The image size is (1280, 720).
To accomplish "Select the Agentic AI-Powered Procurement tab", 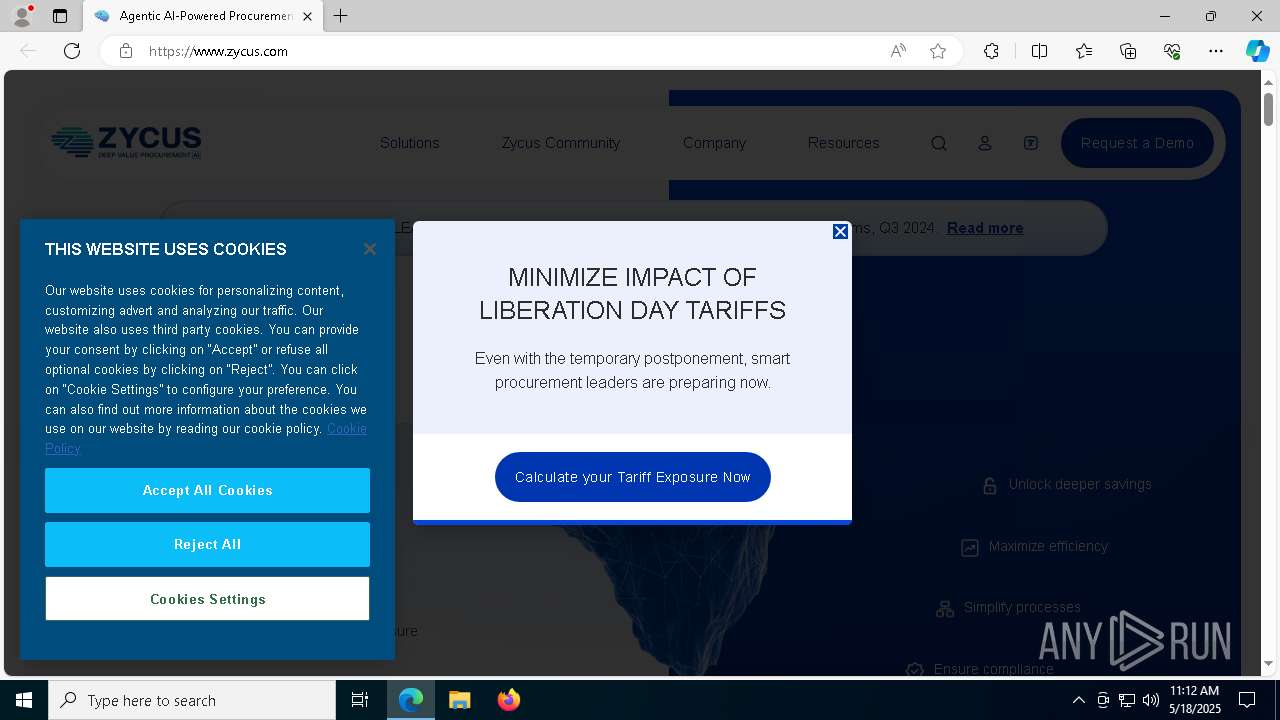I will [x=203, y=16].
